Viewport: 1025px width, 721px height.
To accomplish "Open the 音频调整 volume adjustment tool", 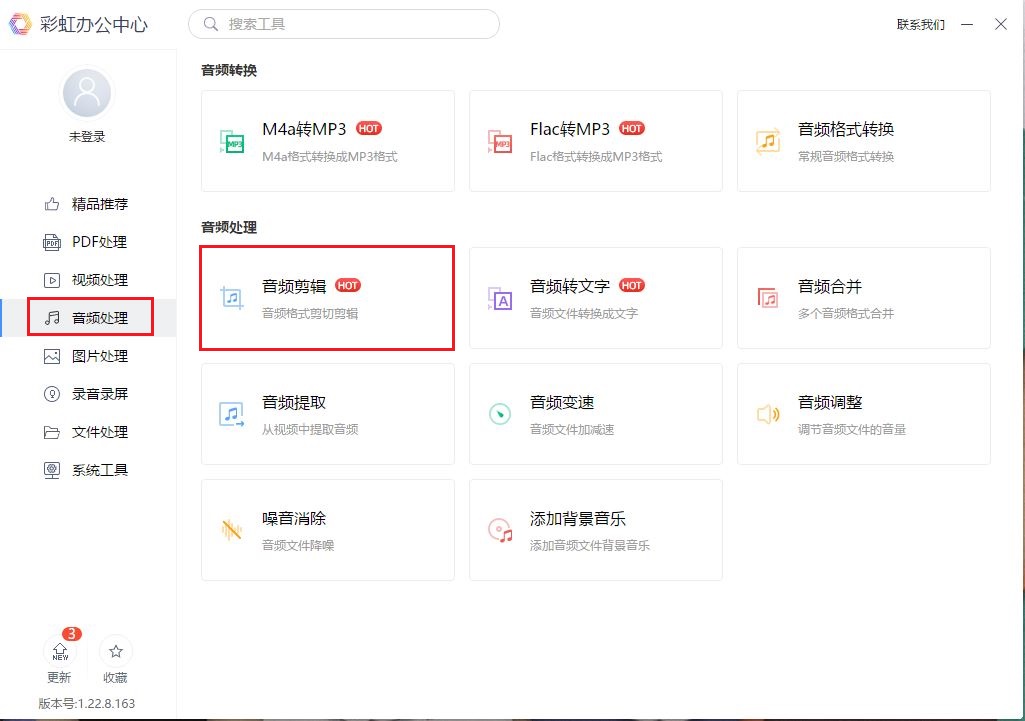I will [863, 413].
